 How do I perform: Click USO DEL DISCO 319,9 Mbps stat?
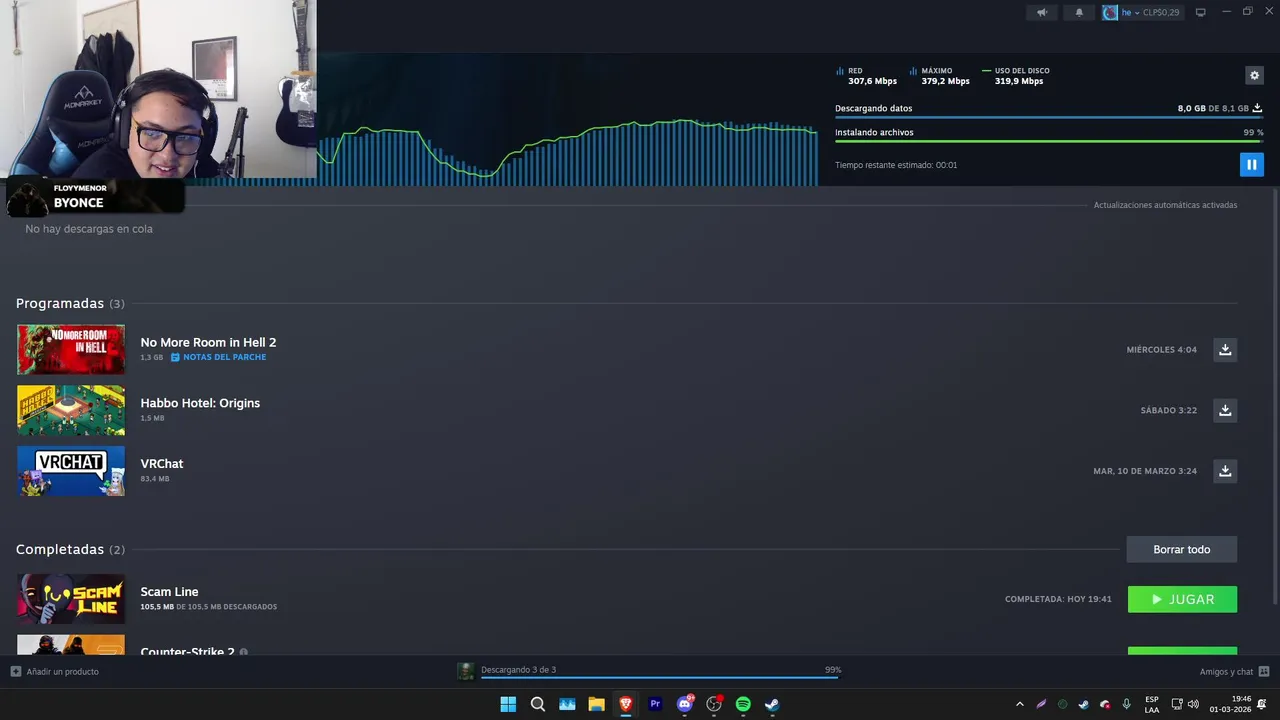click(x=1017, y=76)
